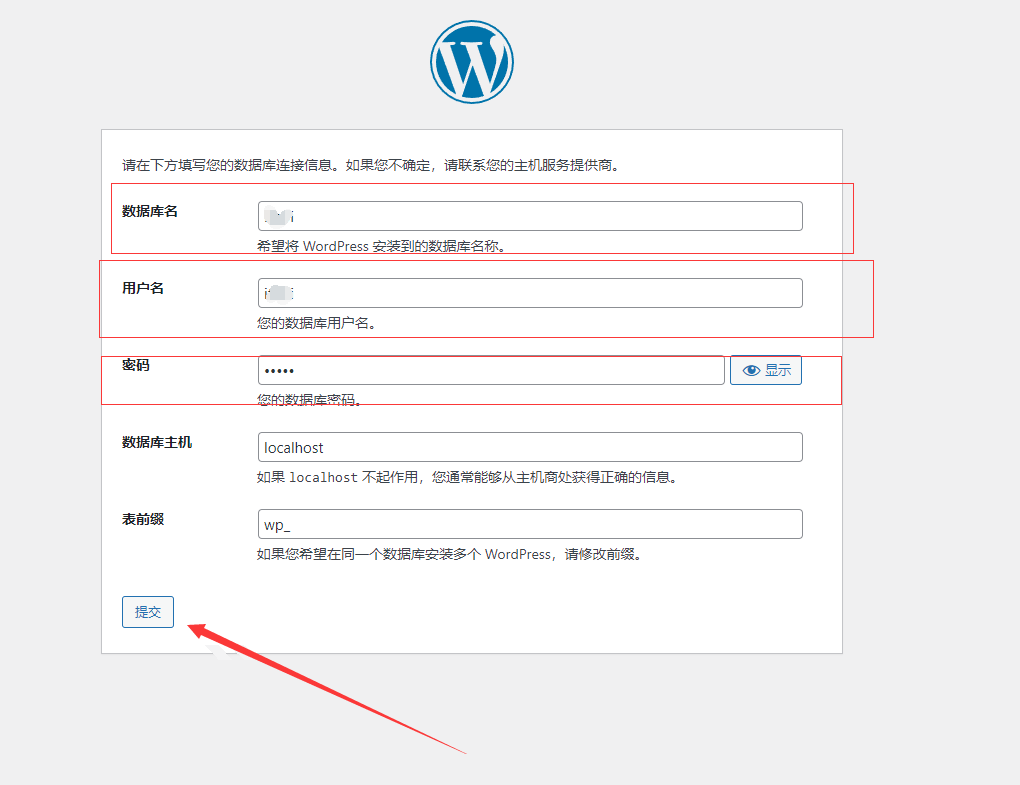Click the hint text under the 数据库名 field
The width and height of the screenshot is (1020, 785).
pyautogui.click(x=380, y=246)
